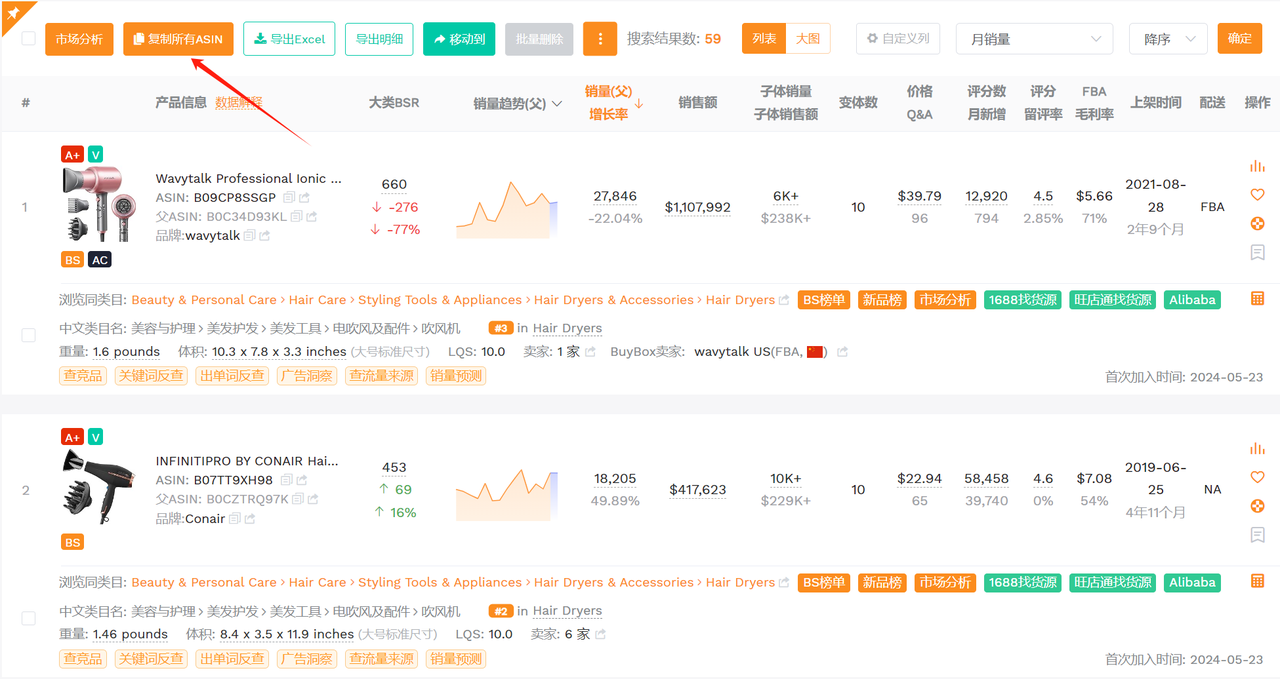Open the 降序 sort order dropdown
1280x679 pixels.
(1168, 39)
